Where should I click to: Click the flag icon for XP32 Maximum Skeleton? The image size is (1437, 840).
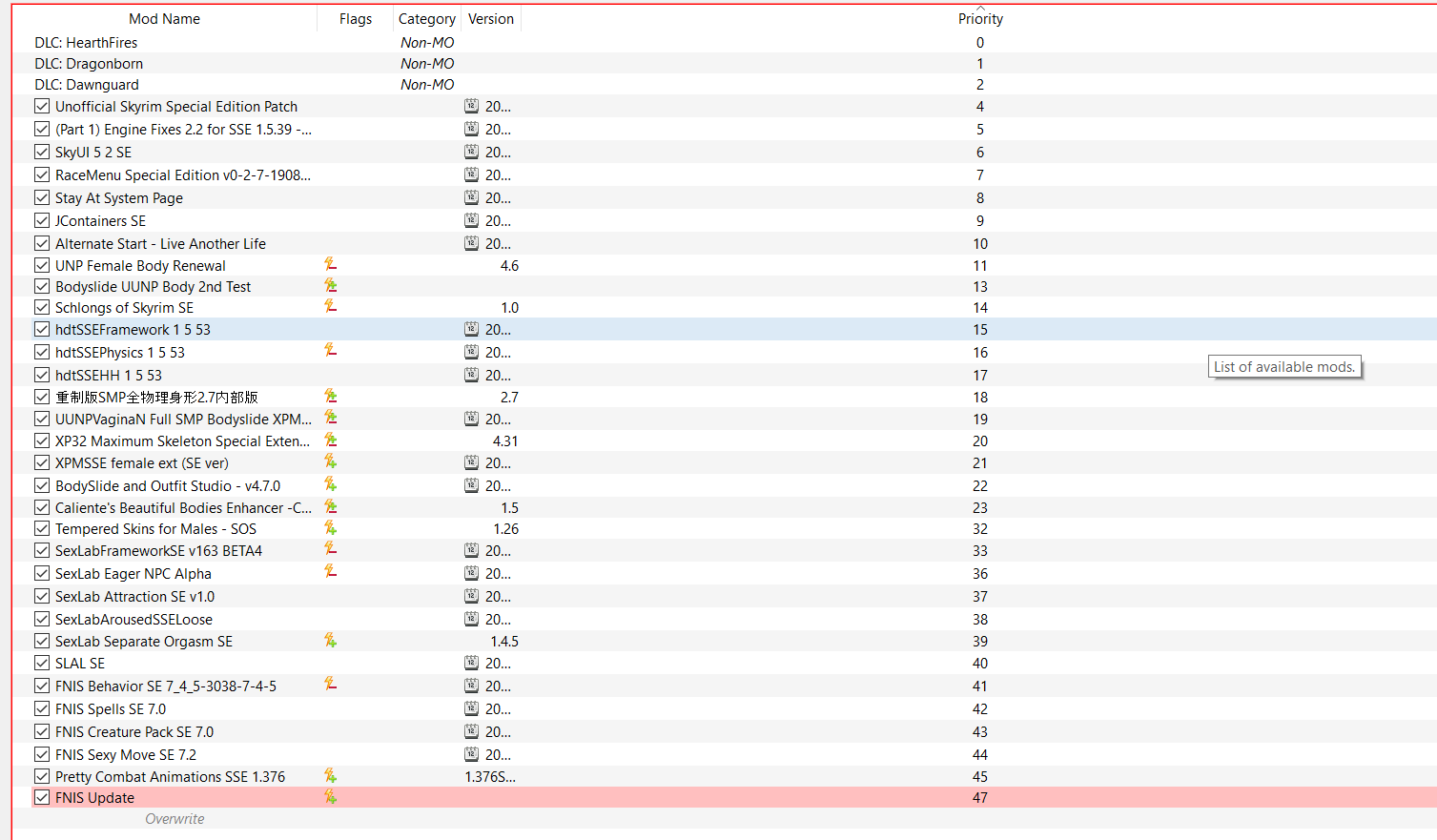click(330, 440)
